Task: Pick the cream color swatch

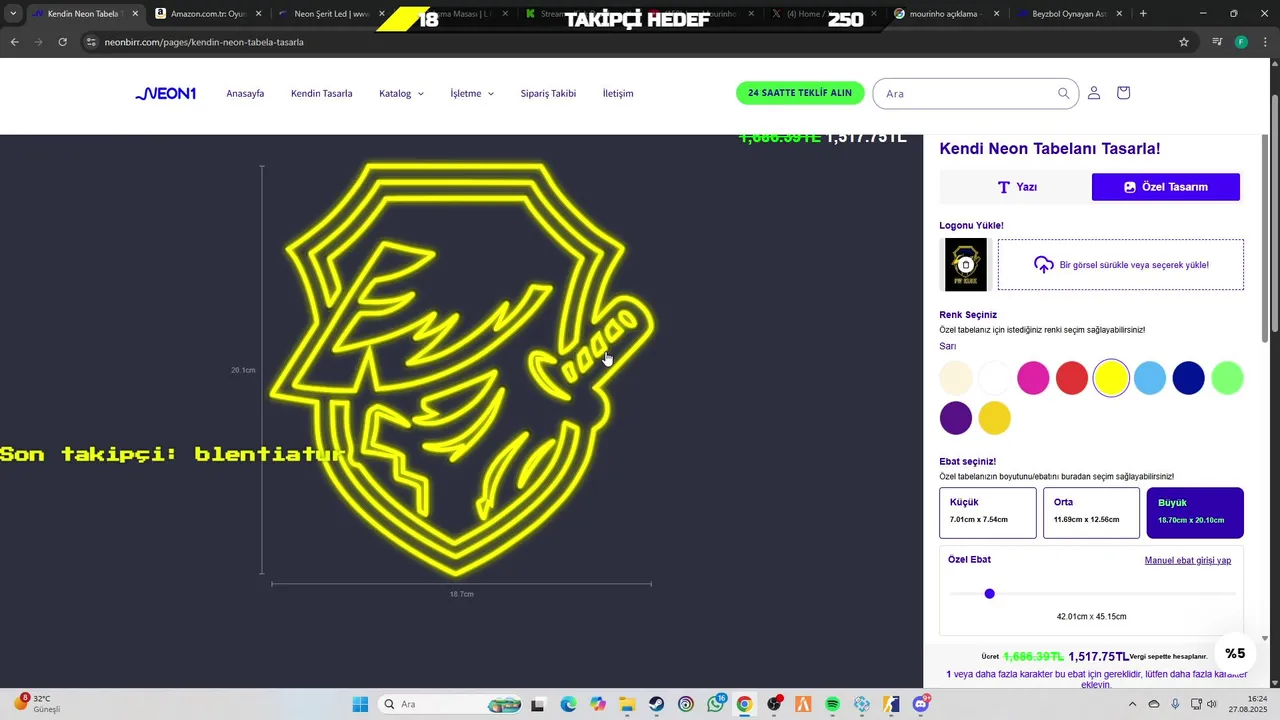Action: (x=956, y=378)
